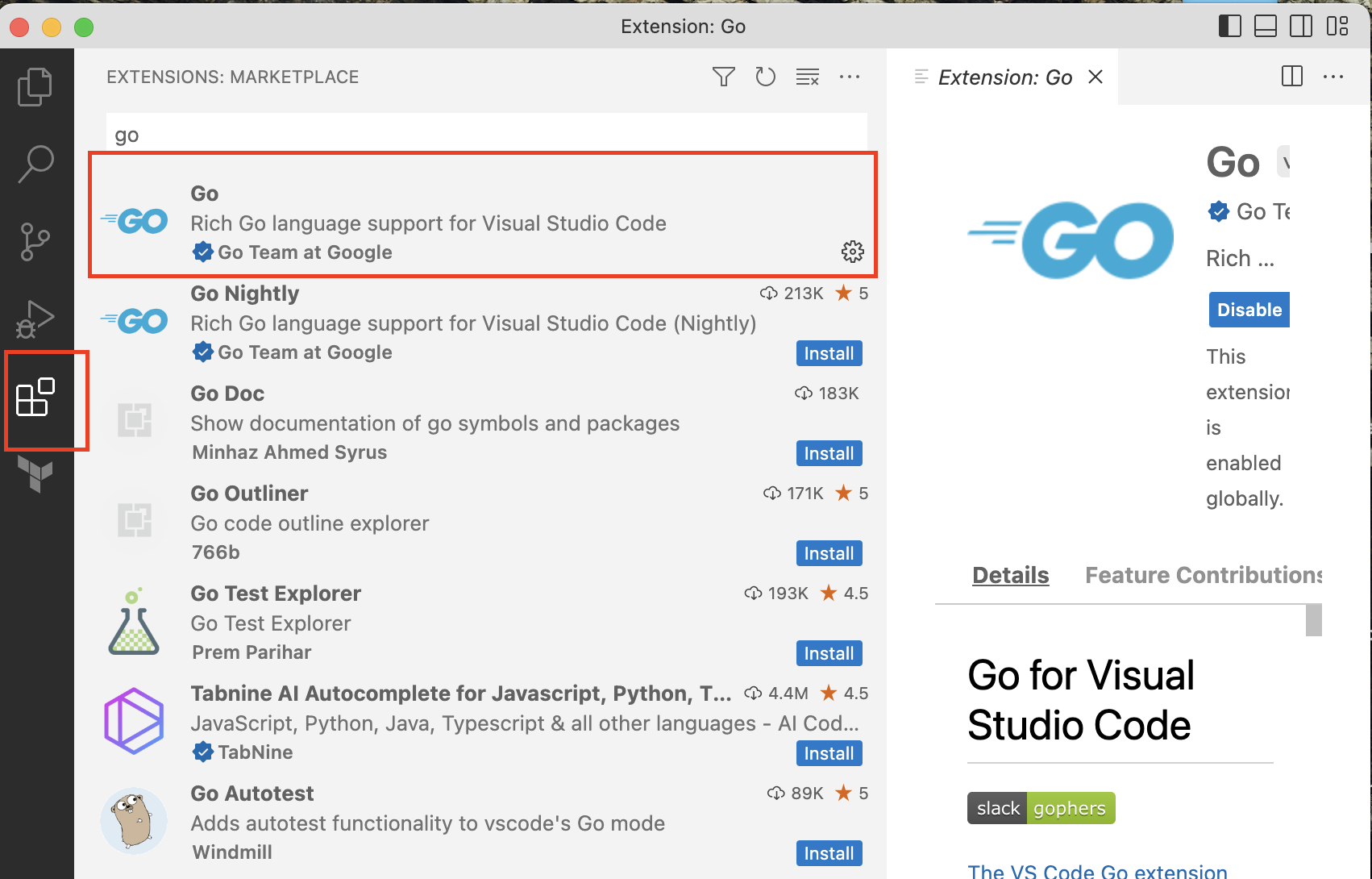This screenshot has height=879, width=1372.
Task: Click Go Doc placeholder icon
Action: (134, 421)
